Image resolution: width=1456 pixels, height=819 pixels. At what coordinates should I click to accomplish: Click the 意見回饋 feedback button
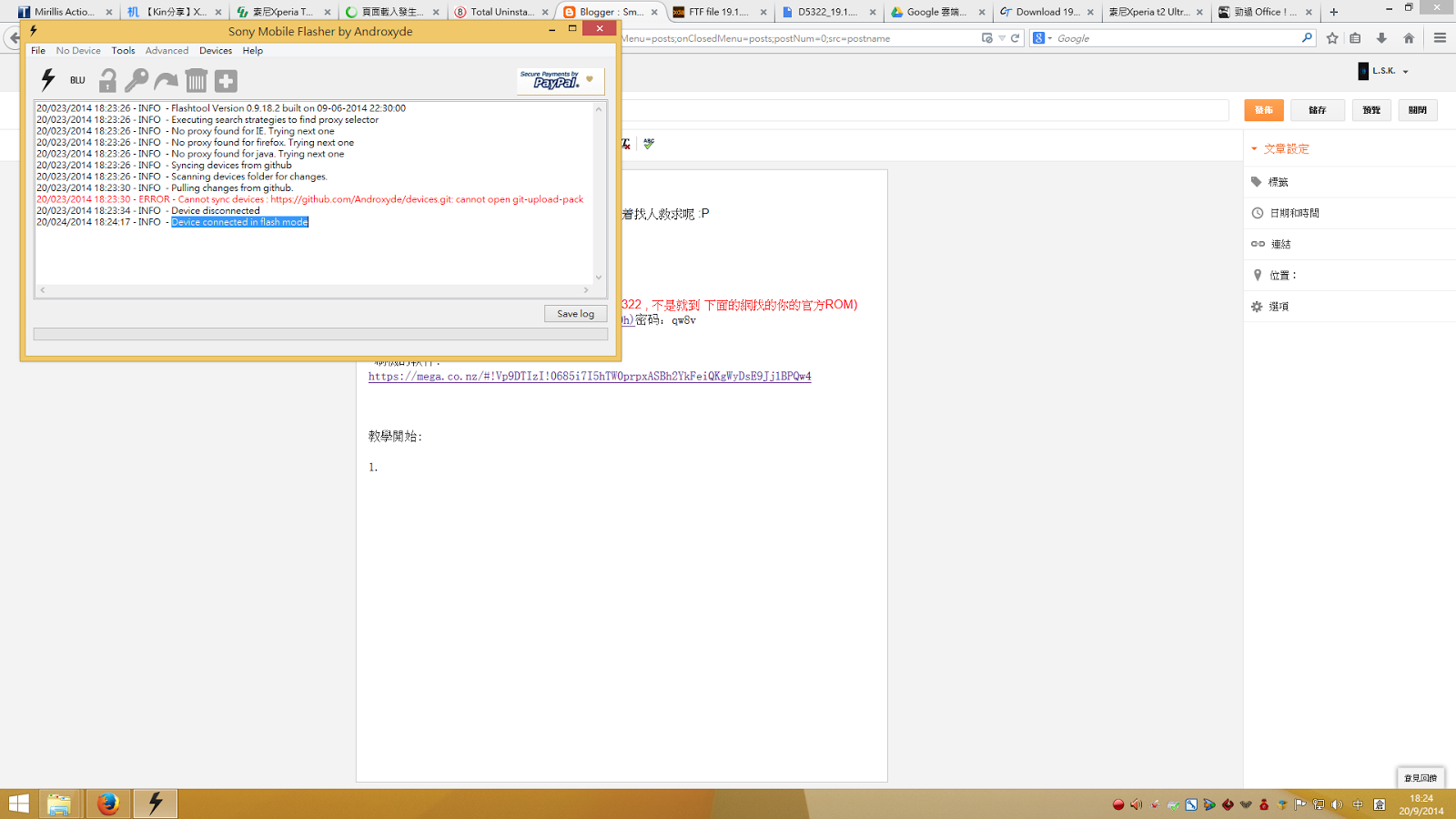coord(1421,778)
